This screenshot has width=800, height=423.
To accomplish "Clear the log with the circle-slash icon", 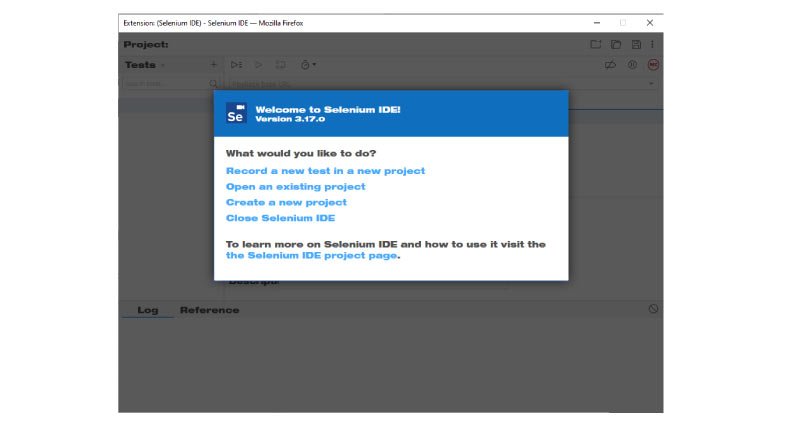I will tap(653, 309).
